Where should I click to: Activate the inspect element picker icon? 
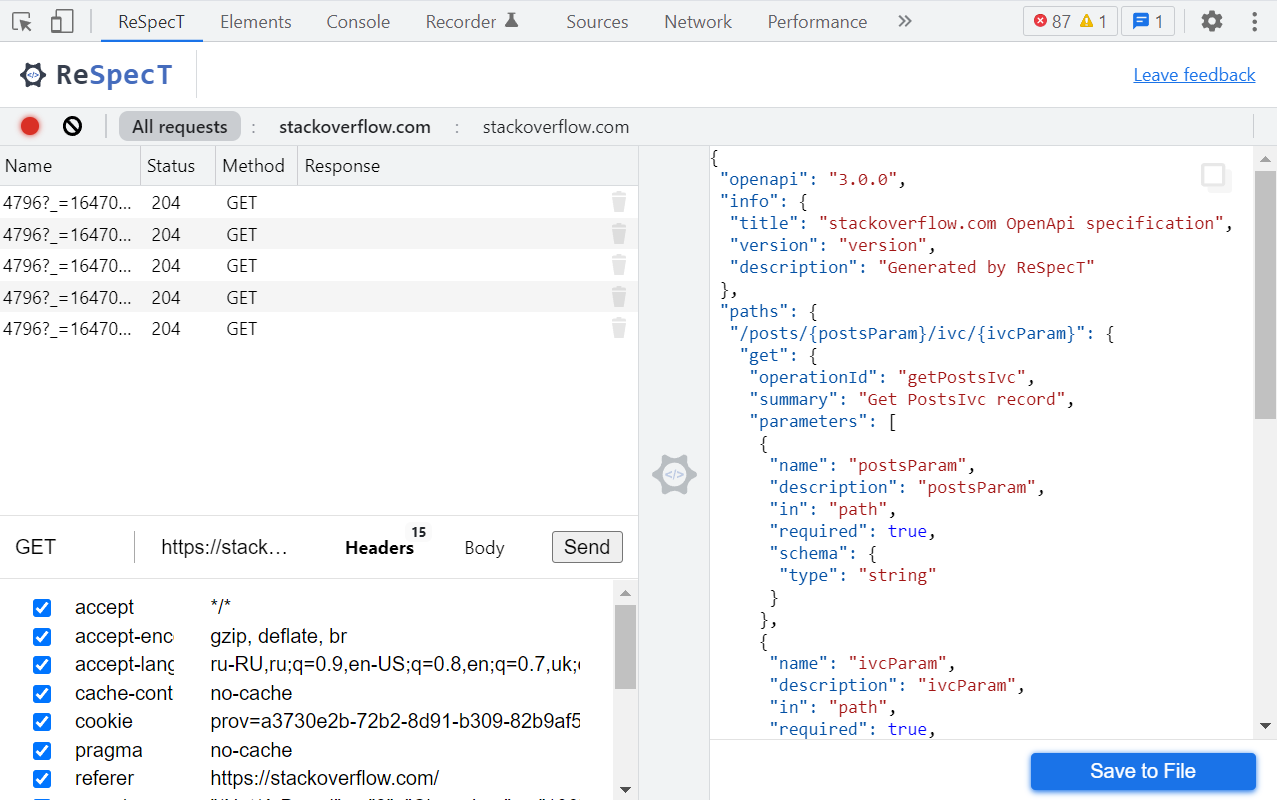coord(22,21)
